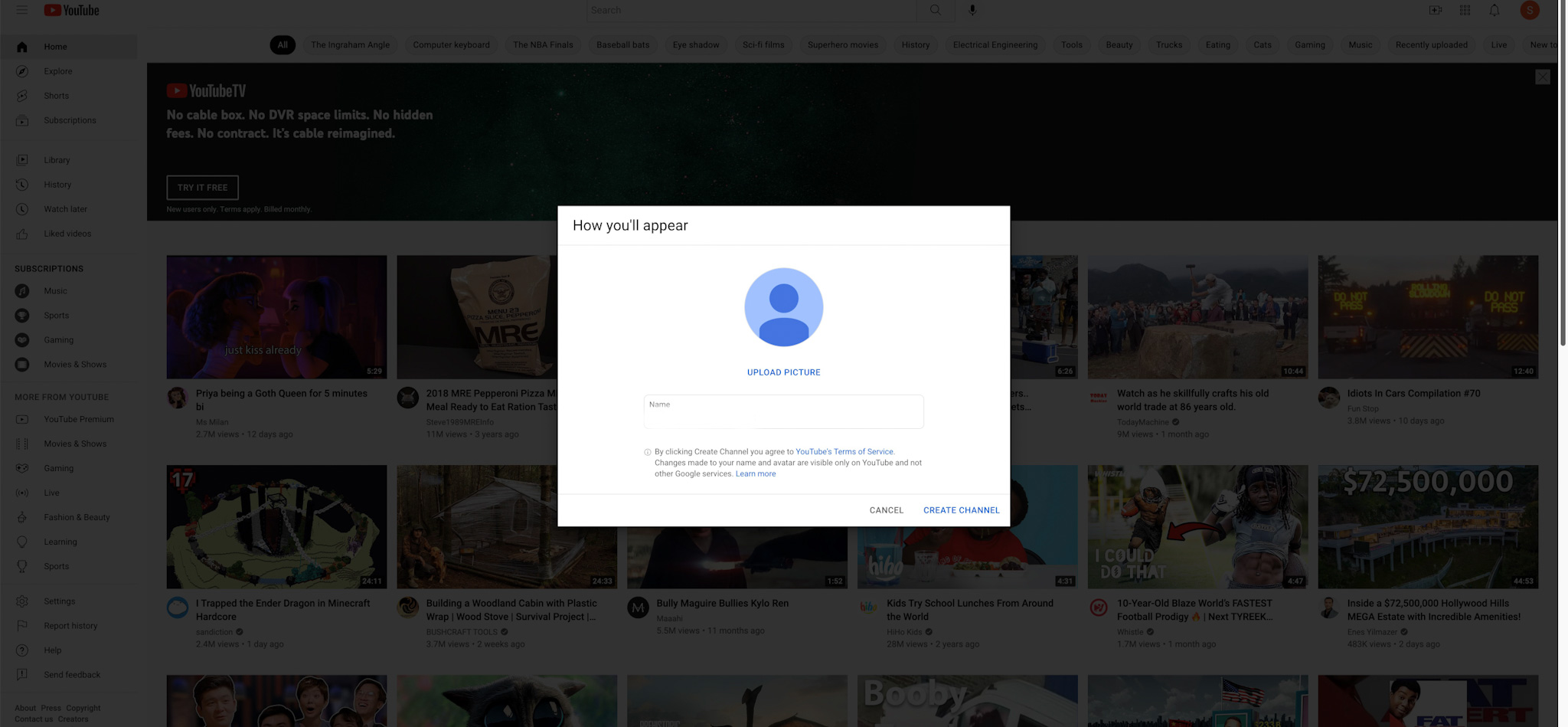
Task: Close the YouTube TV banner ad
Action: click(x=1542, y=77)
